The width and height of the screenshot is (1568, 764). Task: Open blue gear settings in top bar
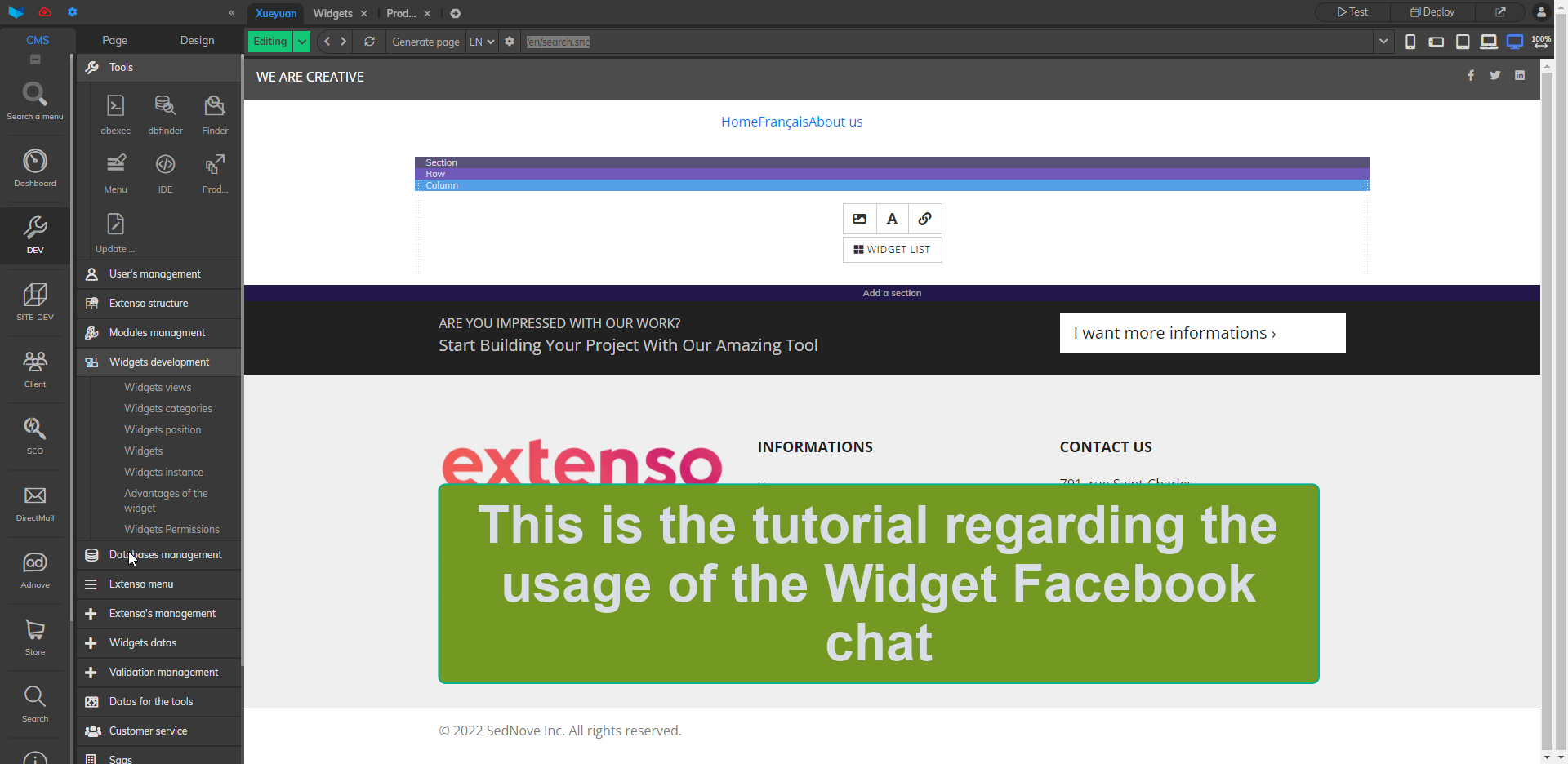point(73,12)
